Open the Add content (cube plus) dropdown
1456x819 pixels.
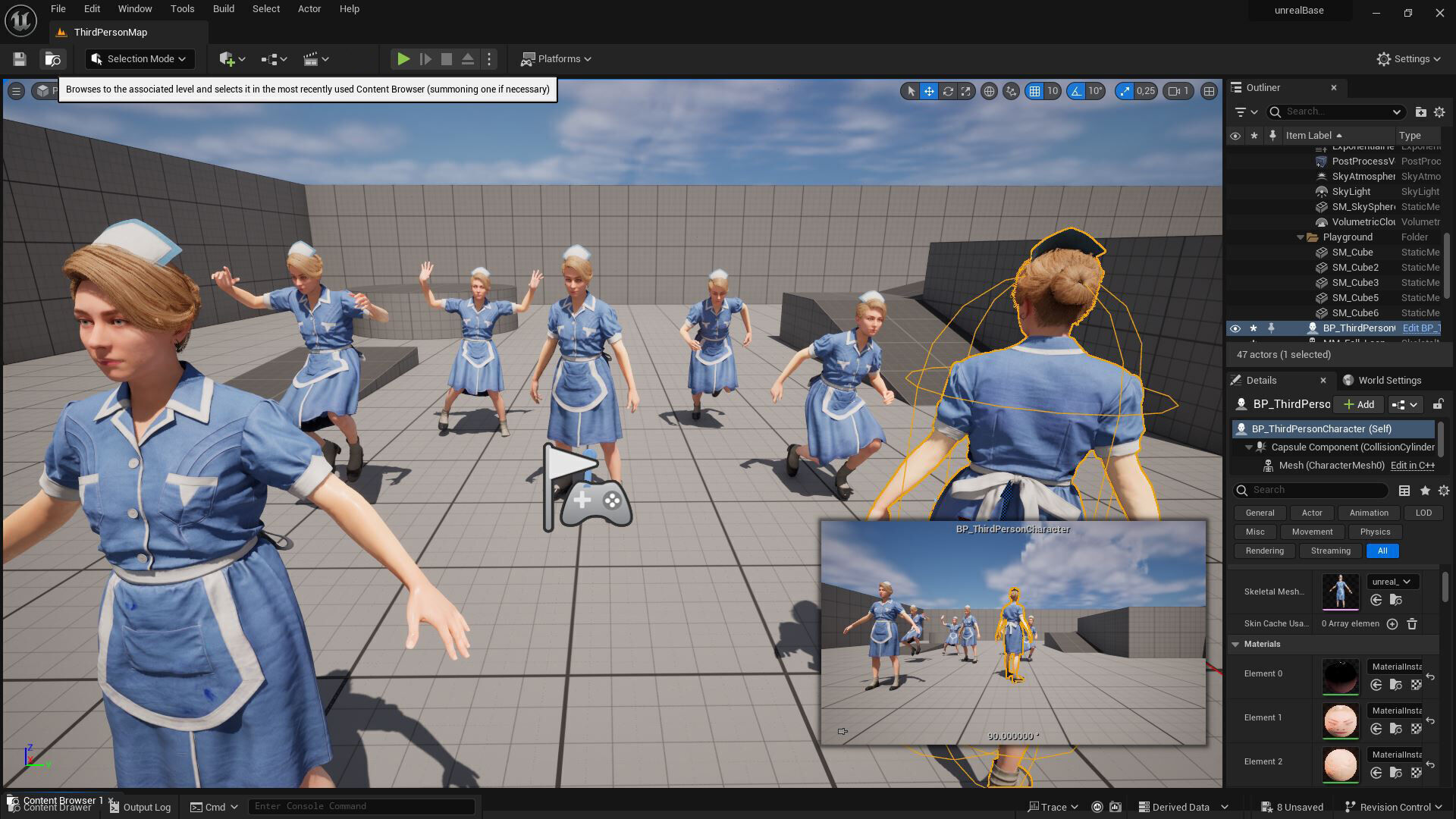tap(232, 59)
